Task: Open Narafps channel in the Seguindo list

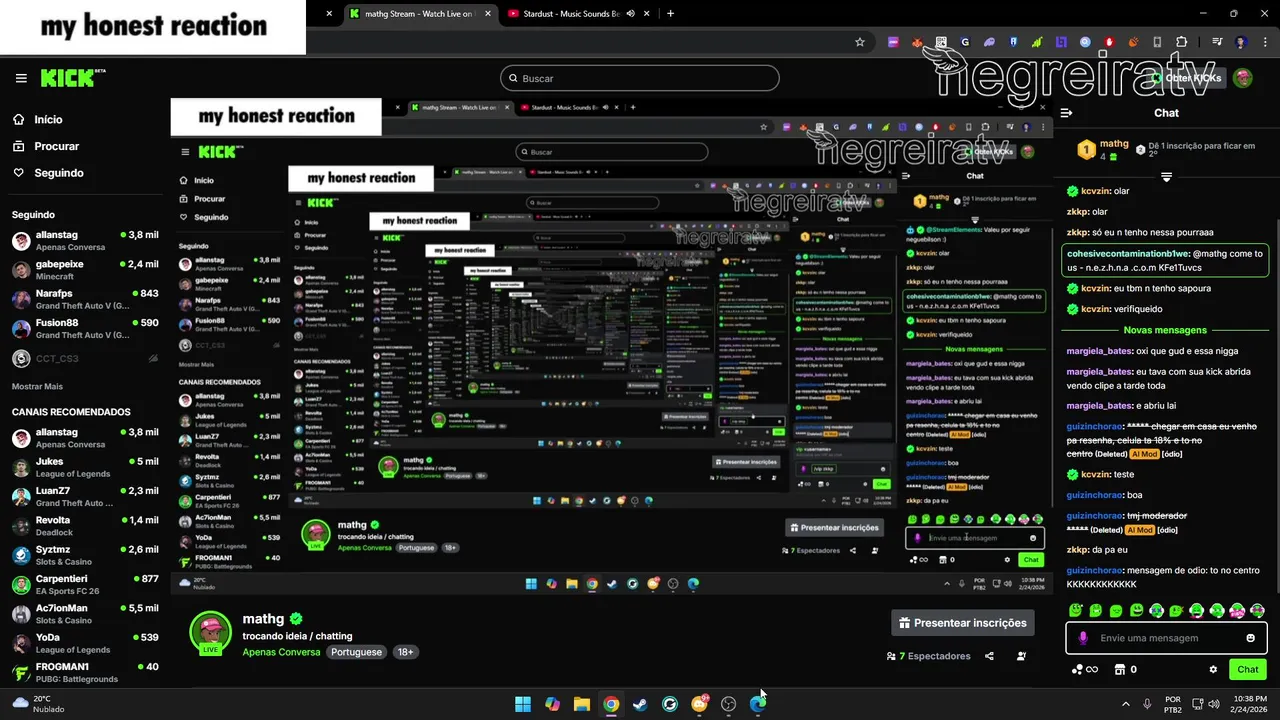Action: (85, 299)
